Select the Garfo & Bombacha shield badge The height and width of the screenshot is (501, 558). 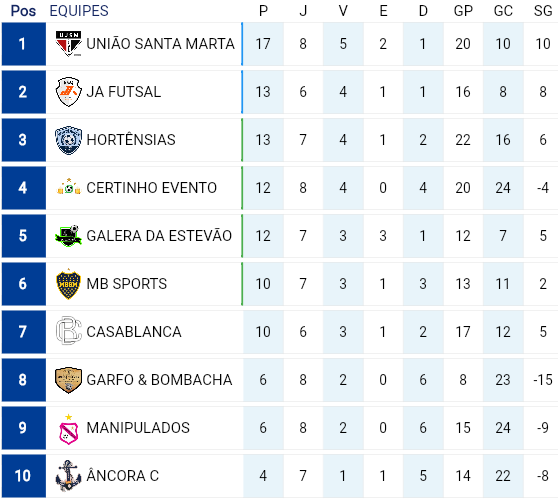[69, 380]
